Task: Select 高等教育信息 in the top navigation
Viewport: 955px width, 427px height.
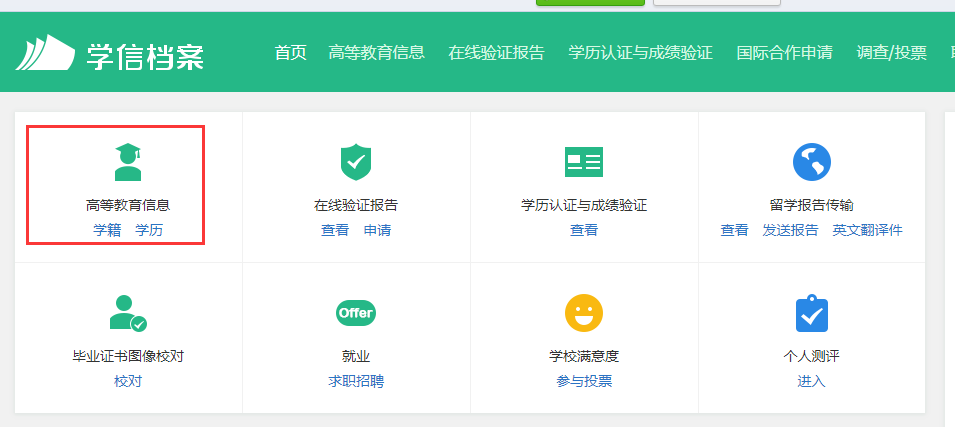Action: point(376,53)
